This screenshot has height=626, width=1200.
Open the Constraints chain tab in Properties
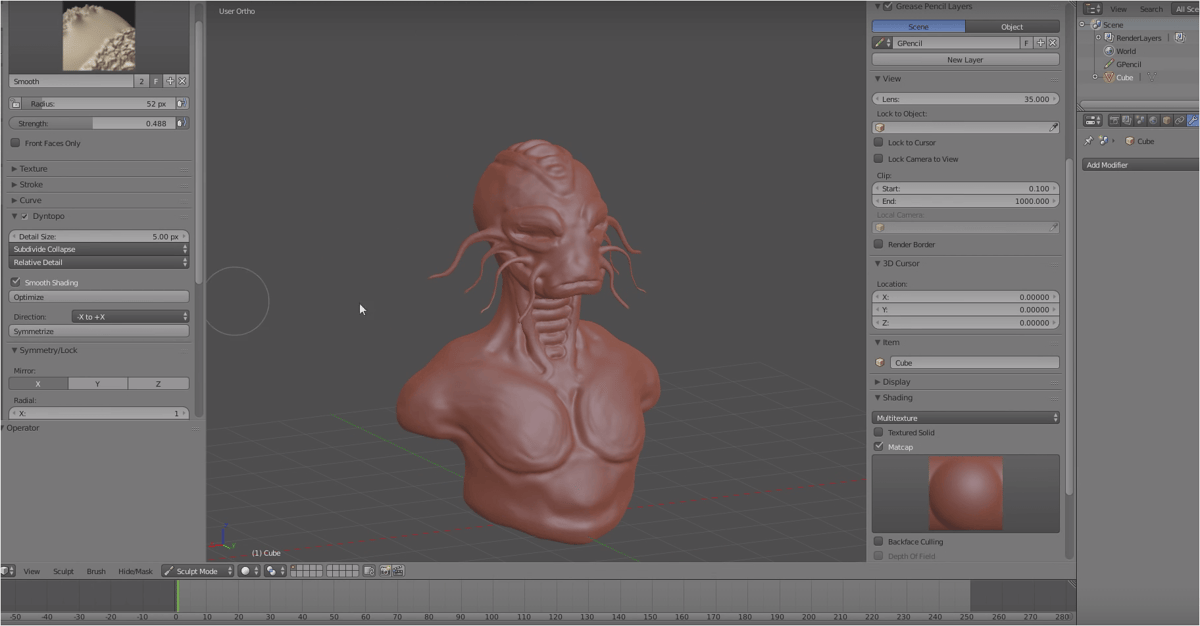coord(1180,120)
